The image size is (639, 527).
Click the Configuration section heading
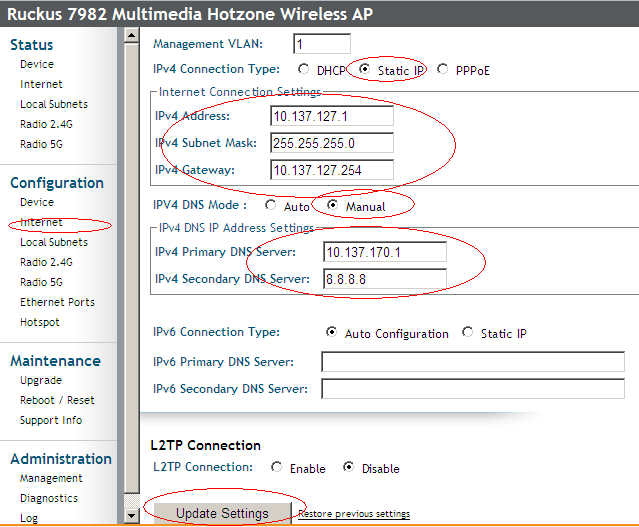coord(57,183)
